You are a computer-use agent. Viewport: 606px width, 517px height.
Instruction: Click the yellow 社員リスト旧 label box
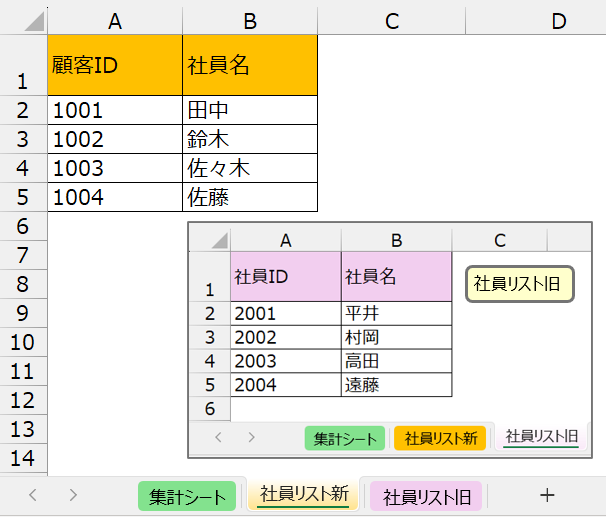click(518, 284)
